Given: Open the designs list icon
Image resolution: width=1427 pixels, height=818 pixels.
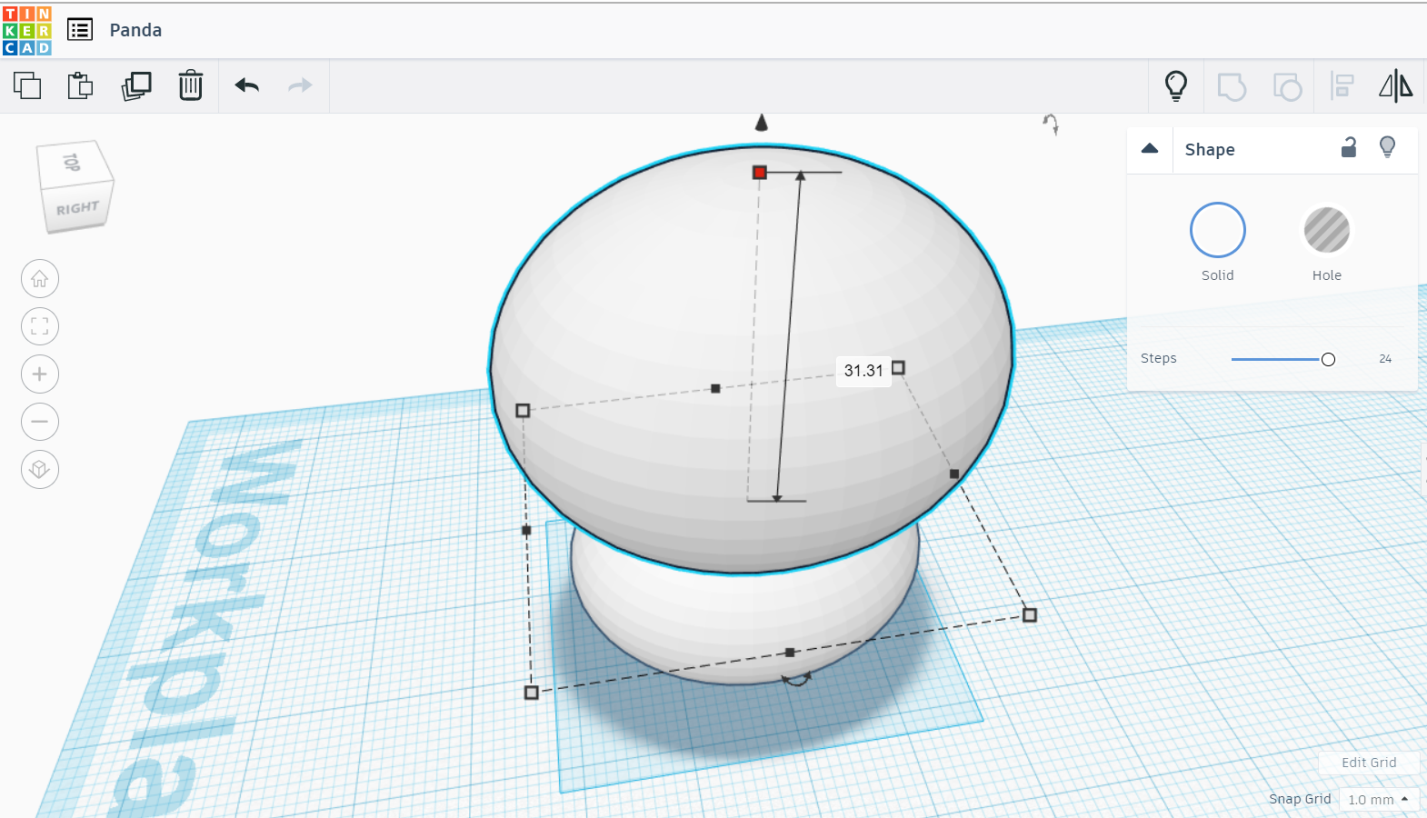Looking at the screenshot, I should coord(80,30).
